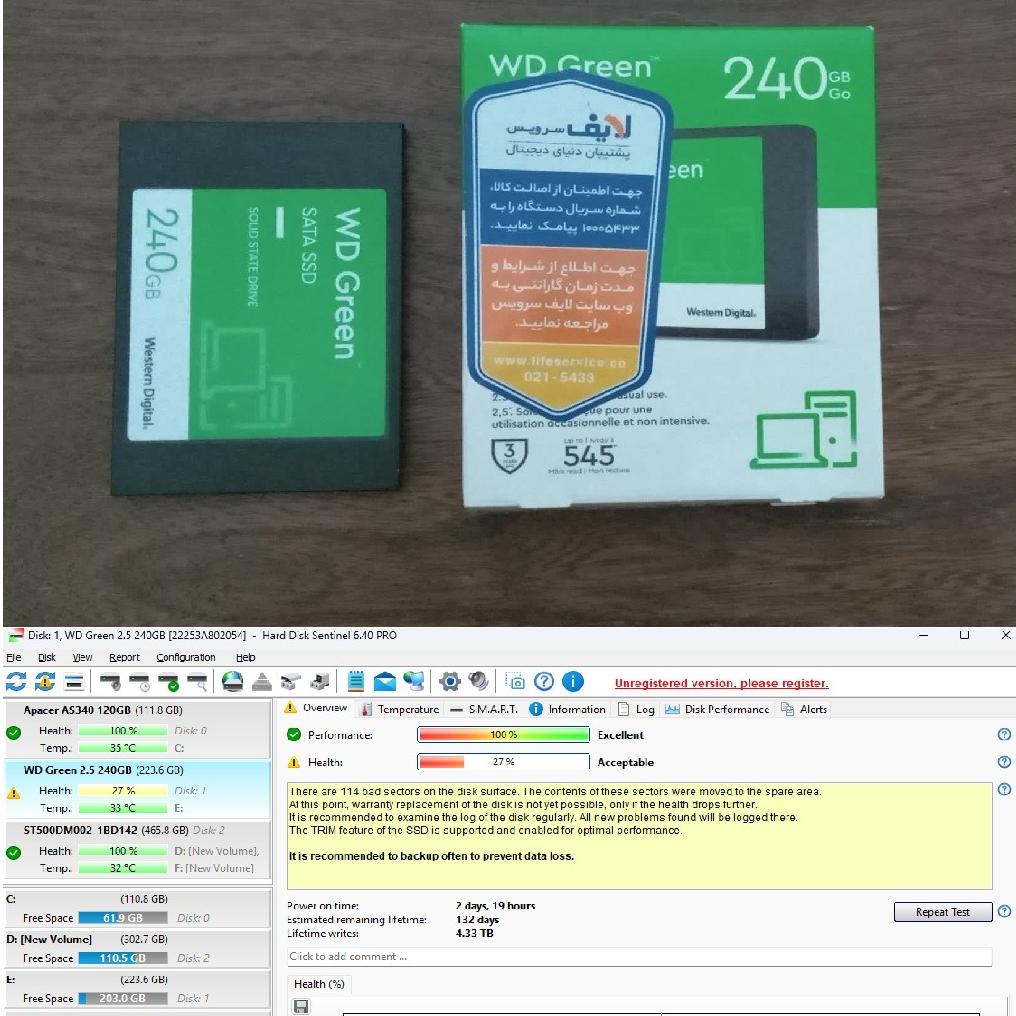Open the Report menu
The width and height of the screenshot is (1016, 1016).
coord(124,657)
